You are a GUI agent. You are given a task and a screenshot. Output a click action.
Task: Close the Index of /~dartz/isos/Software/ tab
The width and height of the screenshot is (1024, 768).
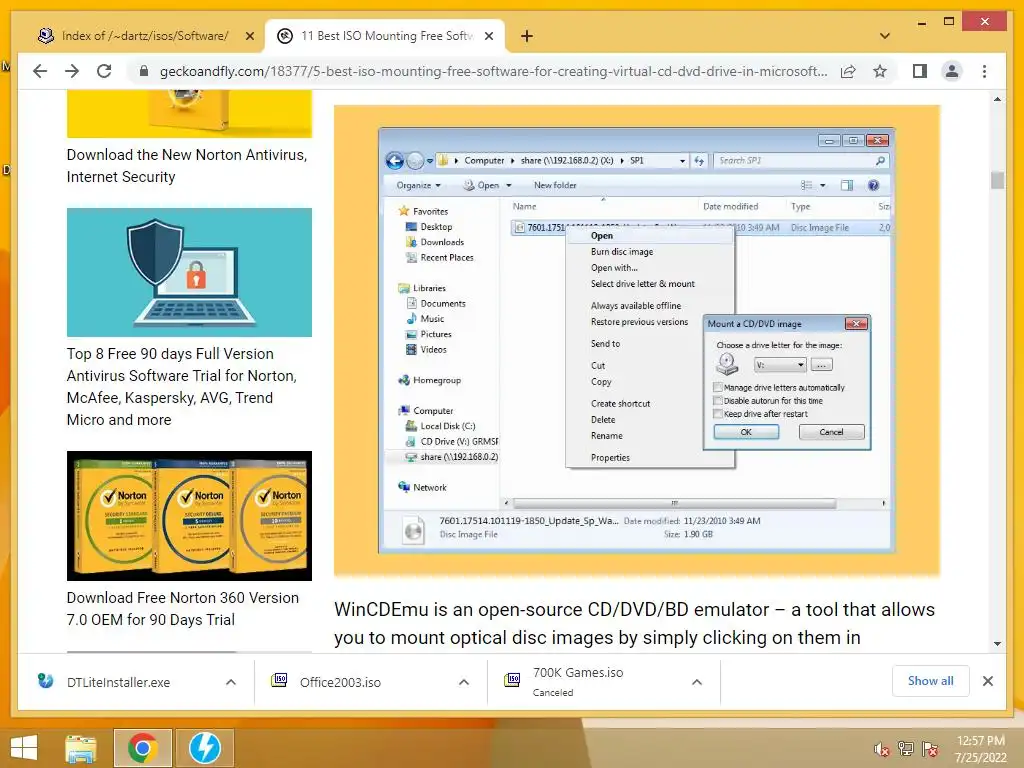tap(249, 36)
